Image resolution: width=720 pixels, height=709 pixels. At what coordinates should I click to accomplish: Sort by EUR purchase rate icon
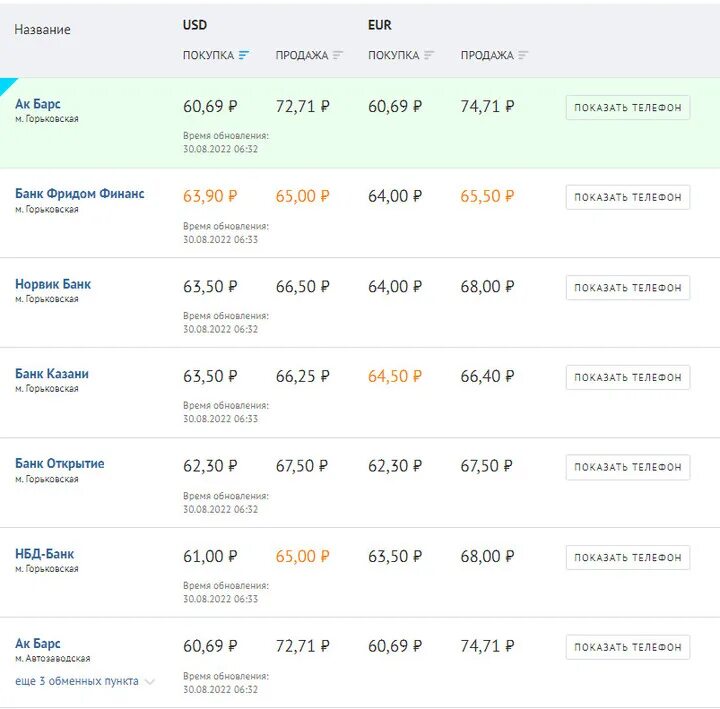point(429,55)
